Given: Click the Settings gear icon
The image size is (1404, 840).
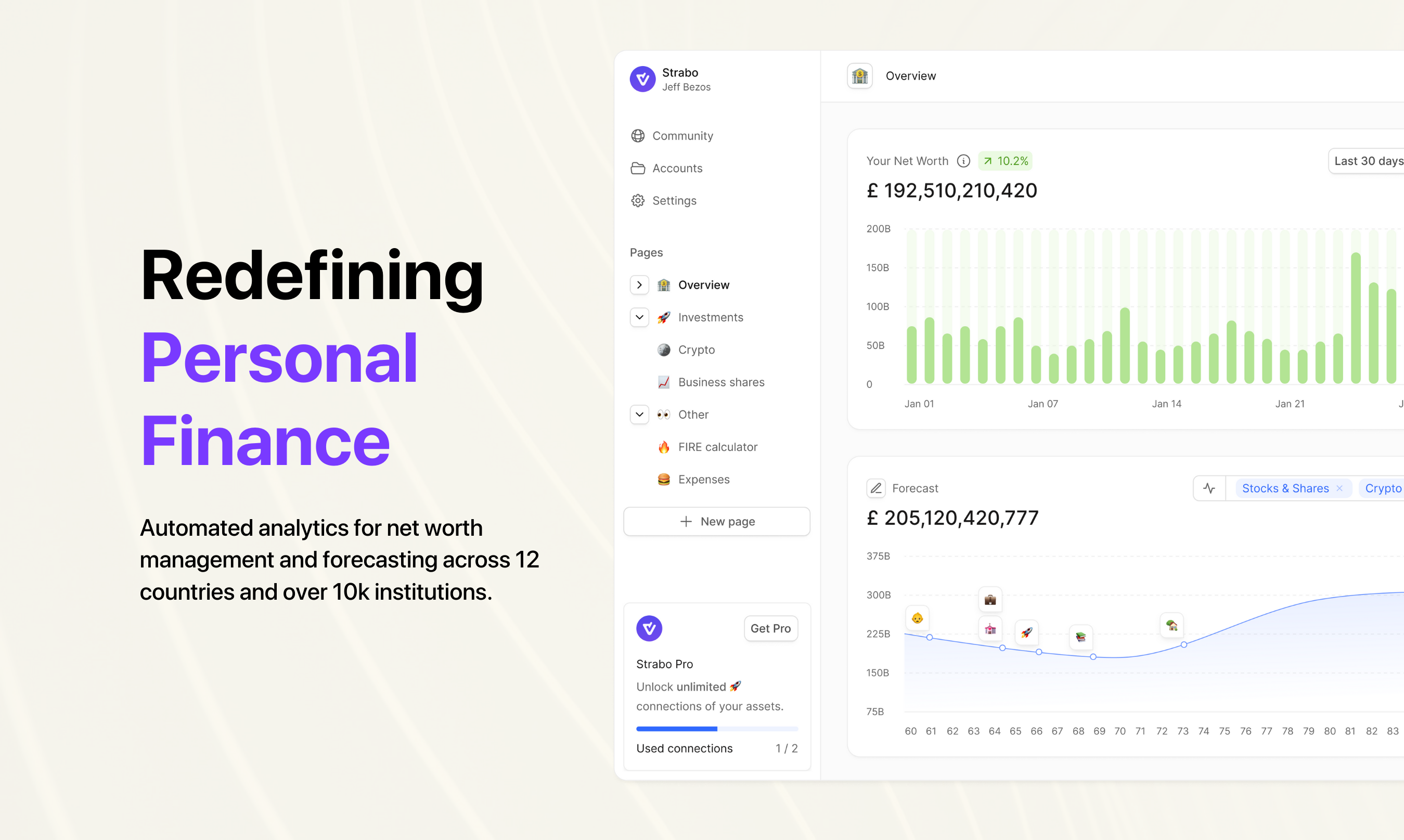Looking at the screenshot, I should [637, 200].
